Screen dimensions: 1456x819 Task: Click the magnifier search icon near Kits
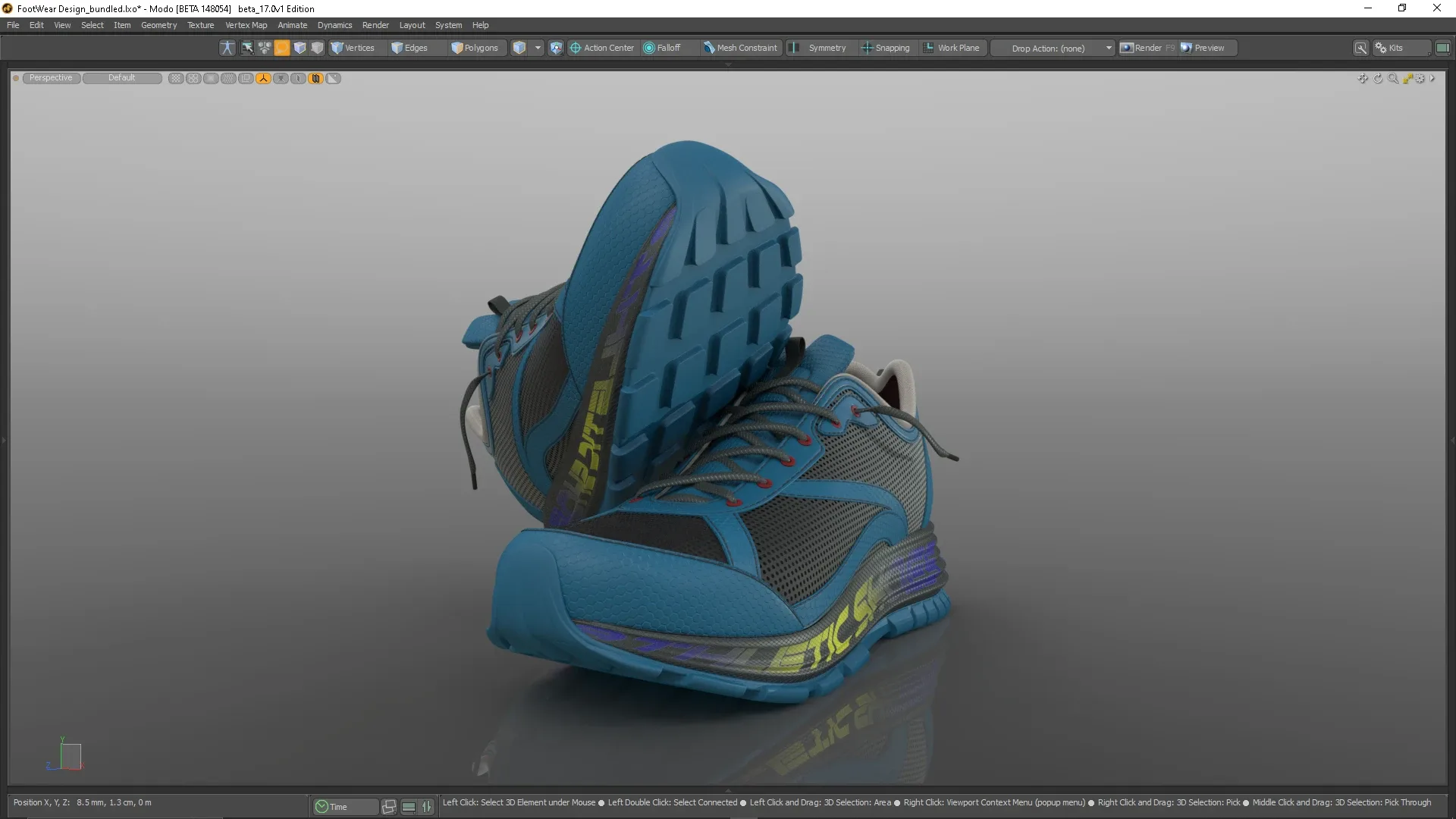coord(1361,48)
